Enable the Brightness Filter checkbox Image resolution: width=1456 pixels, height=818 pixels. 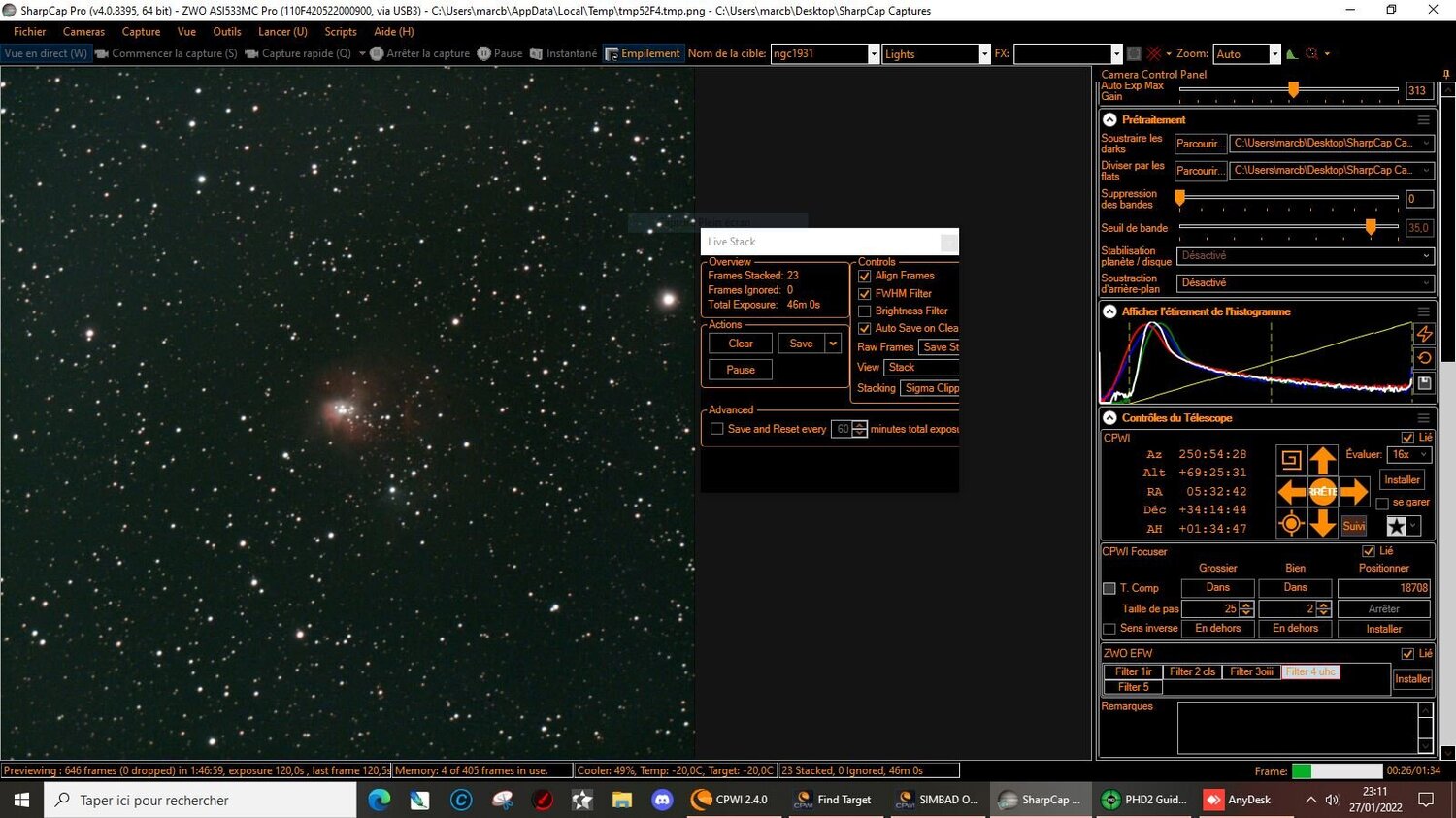tap(864, 311)
